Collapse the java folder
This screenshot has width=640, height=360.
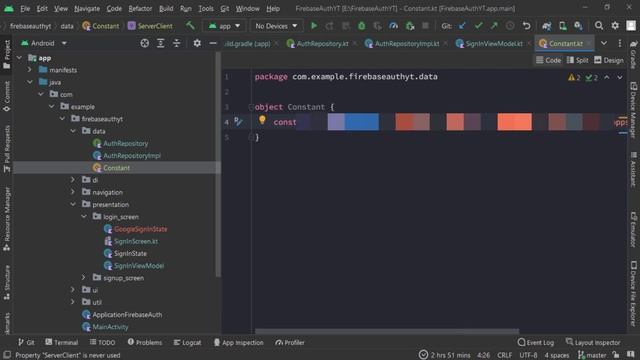pyautogui.click(x=30, y=82)
